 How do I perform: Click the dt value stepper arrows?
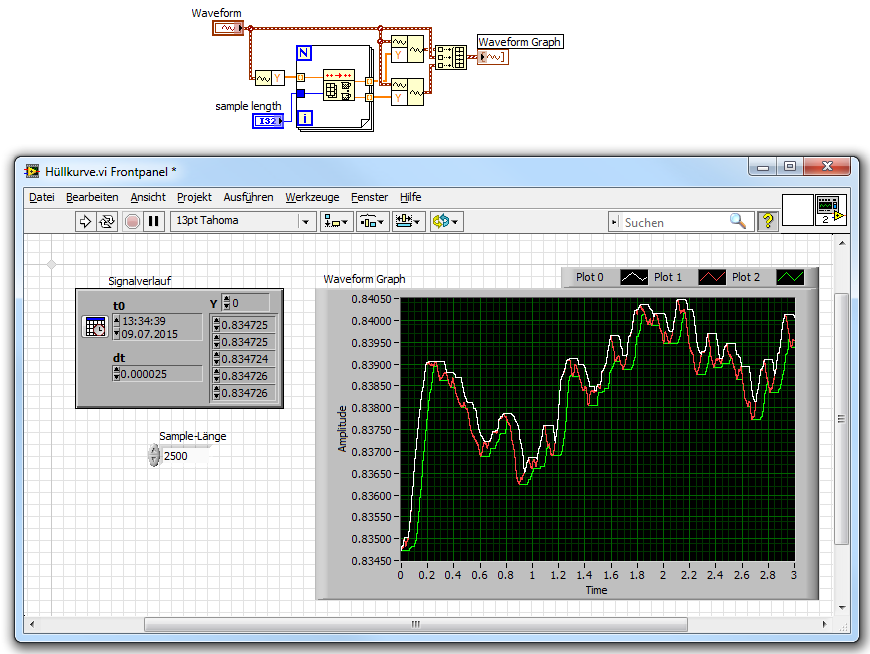click(x=116, y=374)
